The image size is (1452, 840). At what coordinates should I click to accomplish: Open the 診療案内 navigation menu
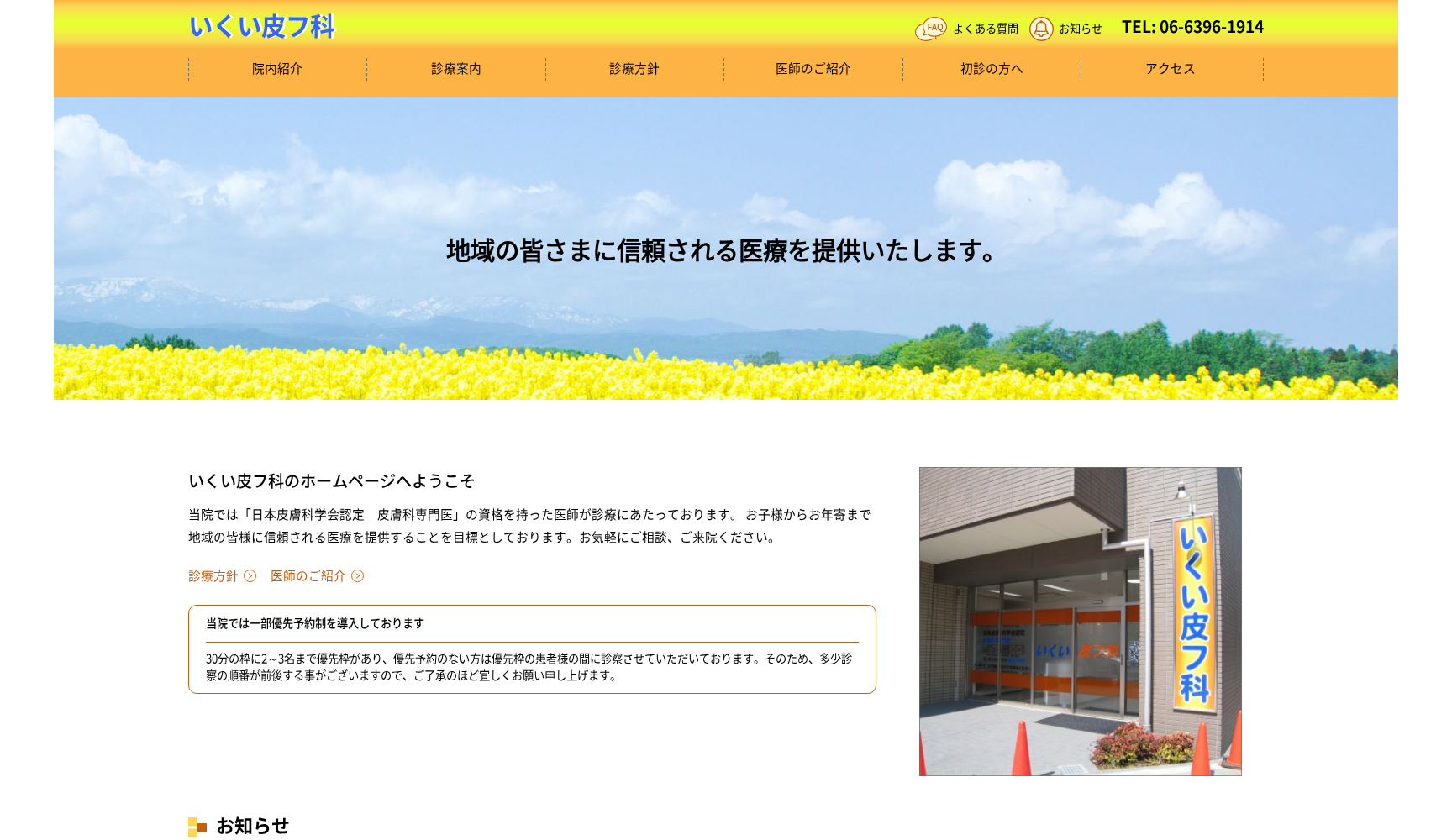(456, 70)
